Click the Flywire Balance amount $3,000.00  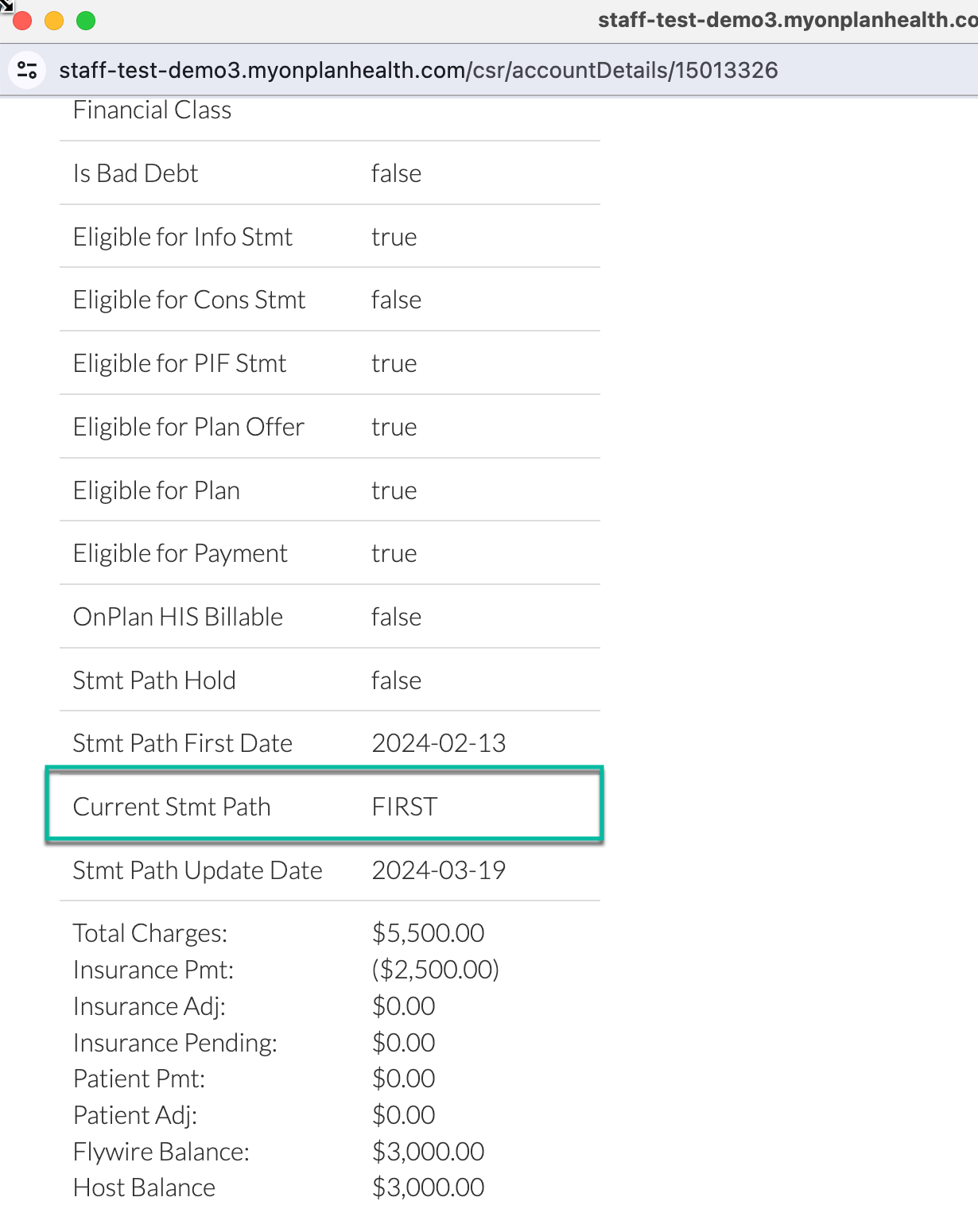coord(429,1151)
